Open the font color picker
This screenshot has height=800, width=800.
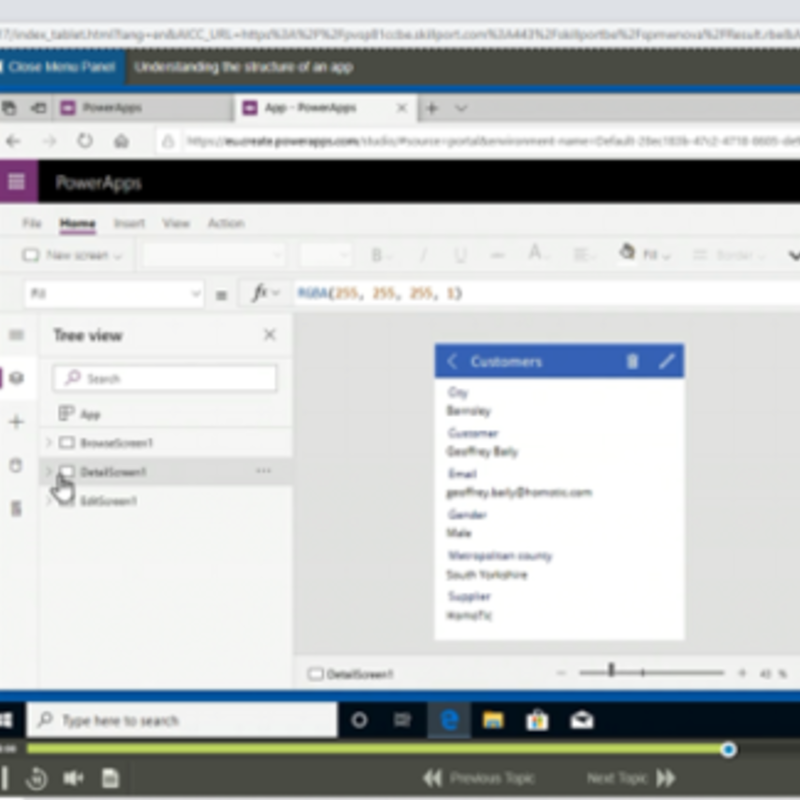538,254
